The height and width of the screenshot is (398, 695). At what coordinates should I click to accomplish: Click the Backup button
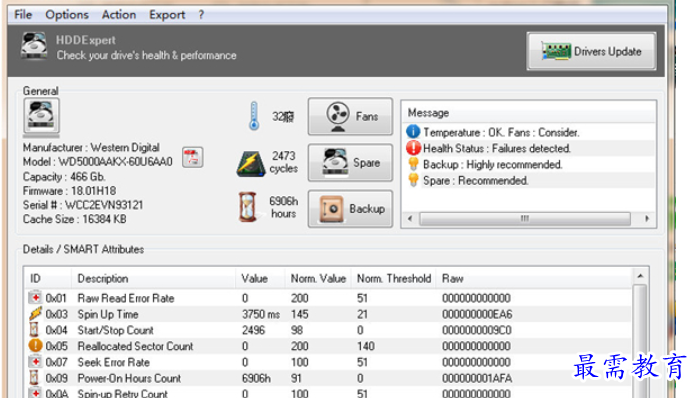pos(350,209)
